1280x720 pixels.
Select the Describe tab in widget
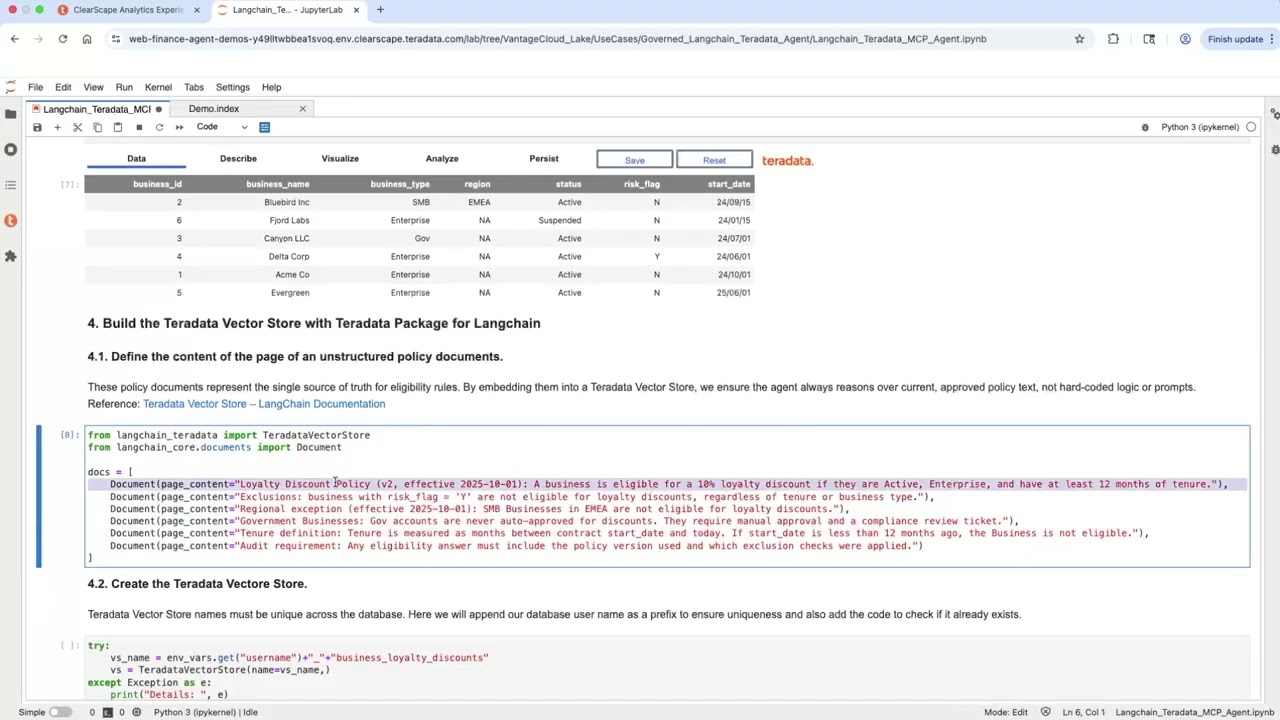[238, 159]
